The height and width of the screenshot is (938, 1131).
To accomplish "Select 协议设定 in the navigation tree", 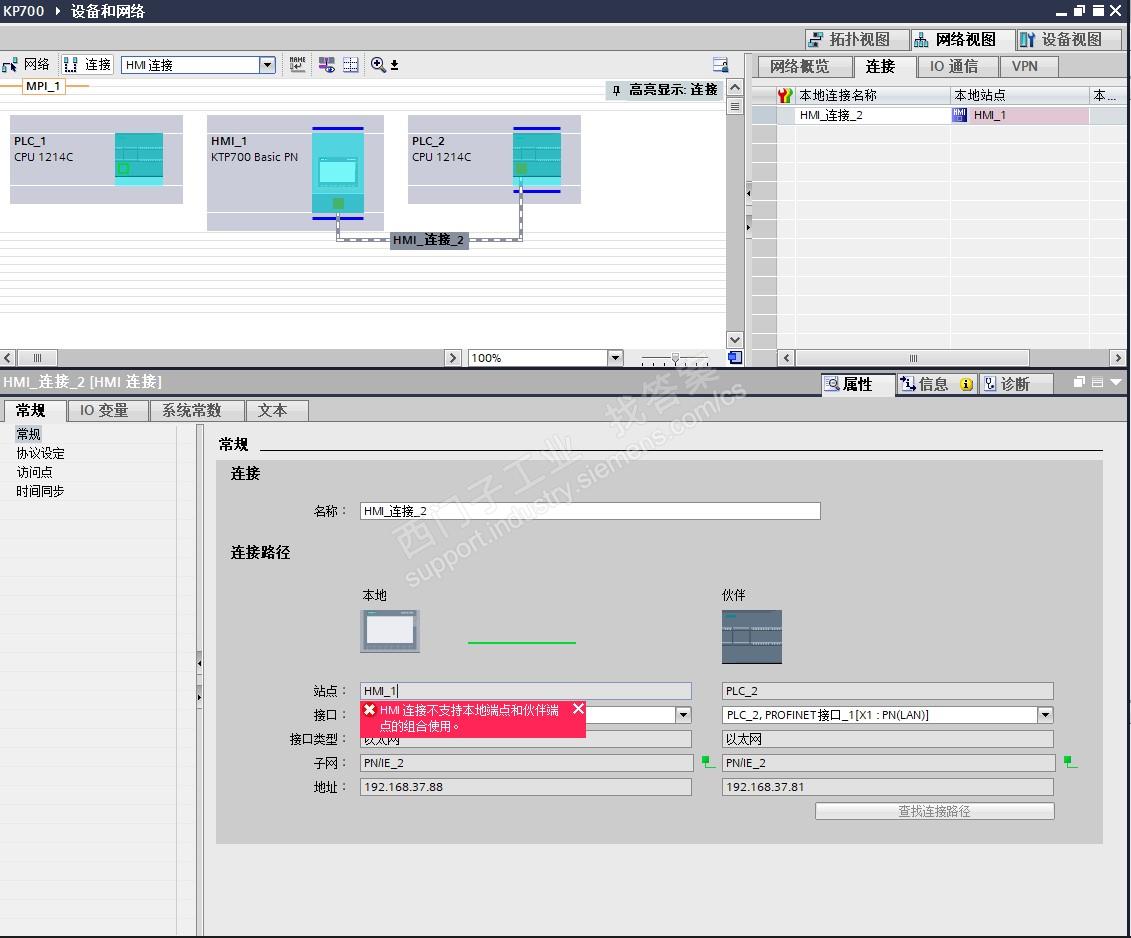I will (40, 453).
